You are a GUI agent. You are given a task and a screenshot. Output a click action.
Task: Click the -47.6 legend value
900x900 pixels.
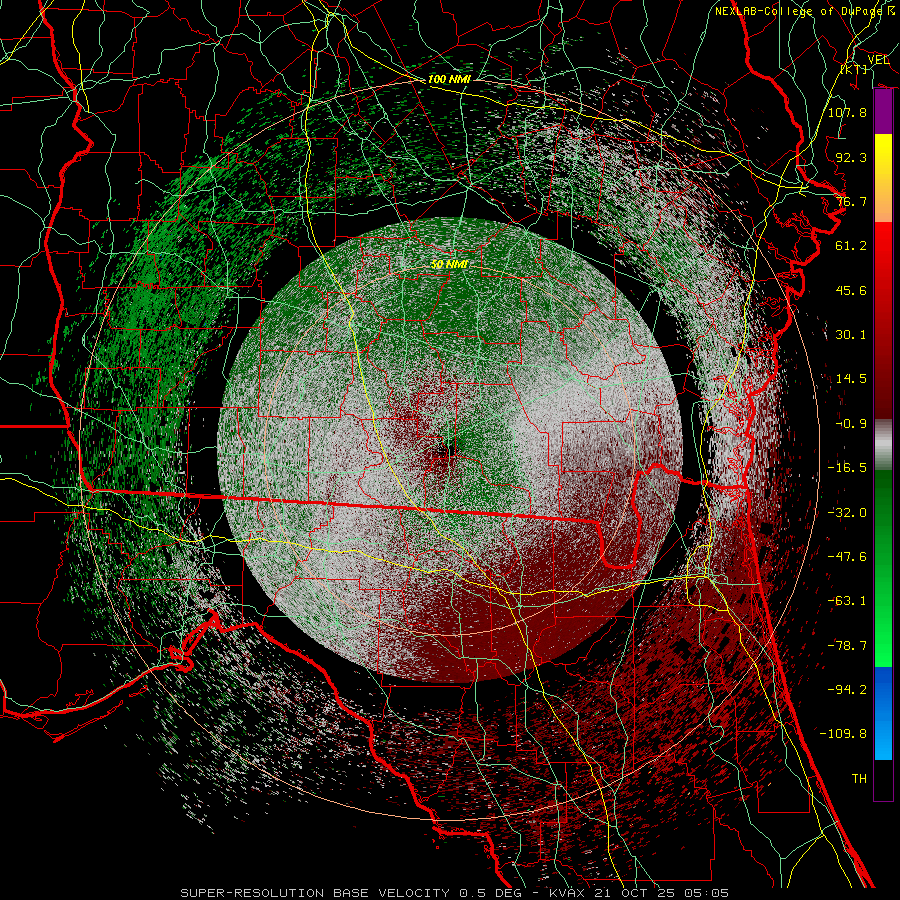tap(847, 556)
